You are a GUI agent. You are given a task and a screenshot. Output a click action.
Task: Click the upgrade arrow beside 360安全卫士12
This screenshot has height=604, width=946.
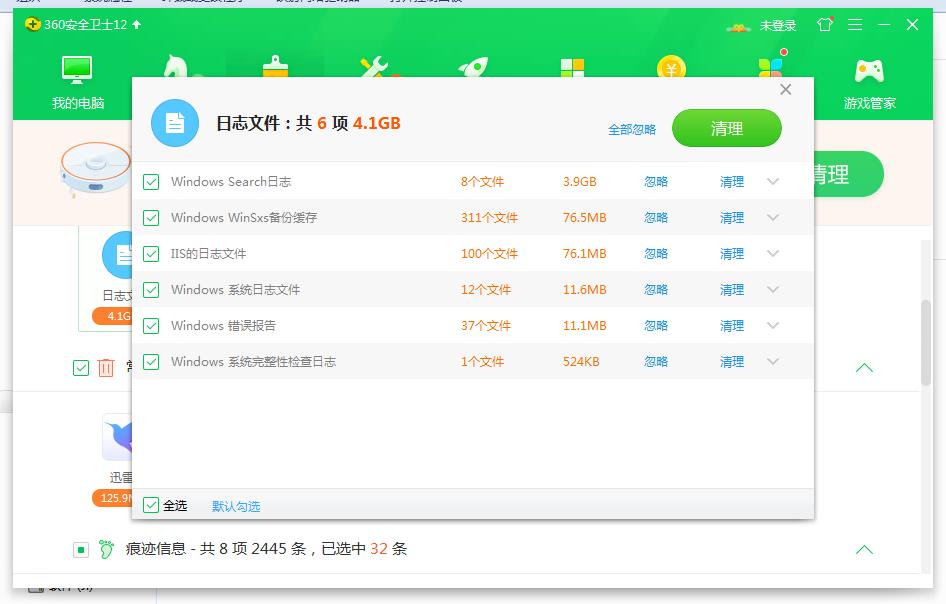(x=136, y=25)
